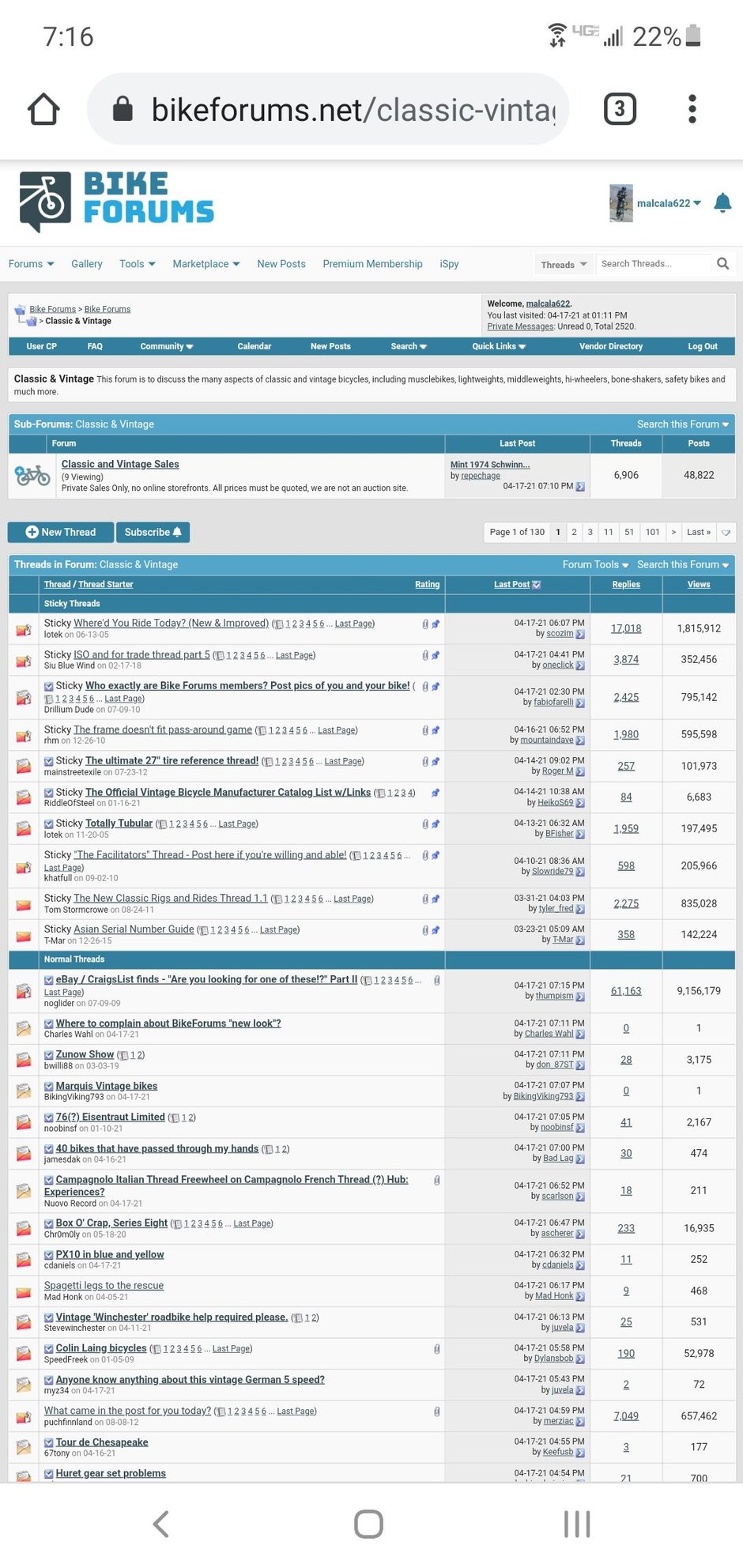This screenshot has width=743, height=1568.
Task: Open the Gallery menu item
Action: point(87,264)
